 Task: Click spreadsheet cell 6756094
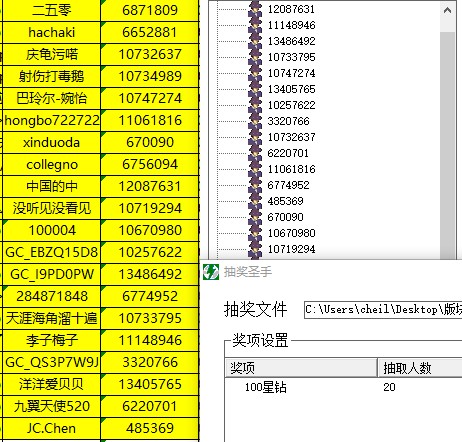(x=150, y=164)
